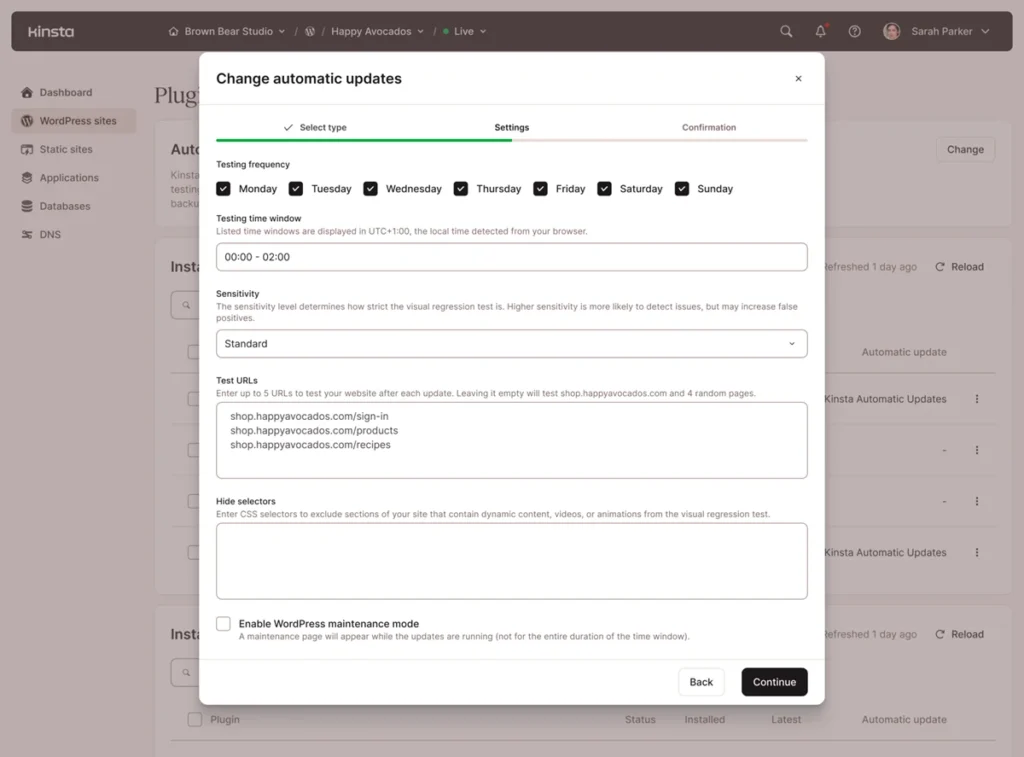The height and width of the screenshot is (757, 1024).
Task: Click the search icon in the top bar
Action: click(x=786, y=31)
